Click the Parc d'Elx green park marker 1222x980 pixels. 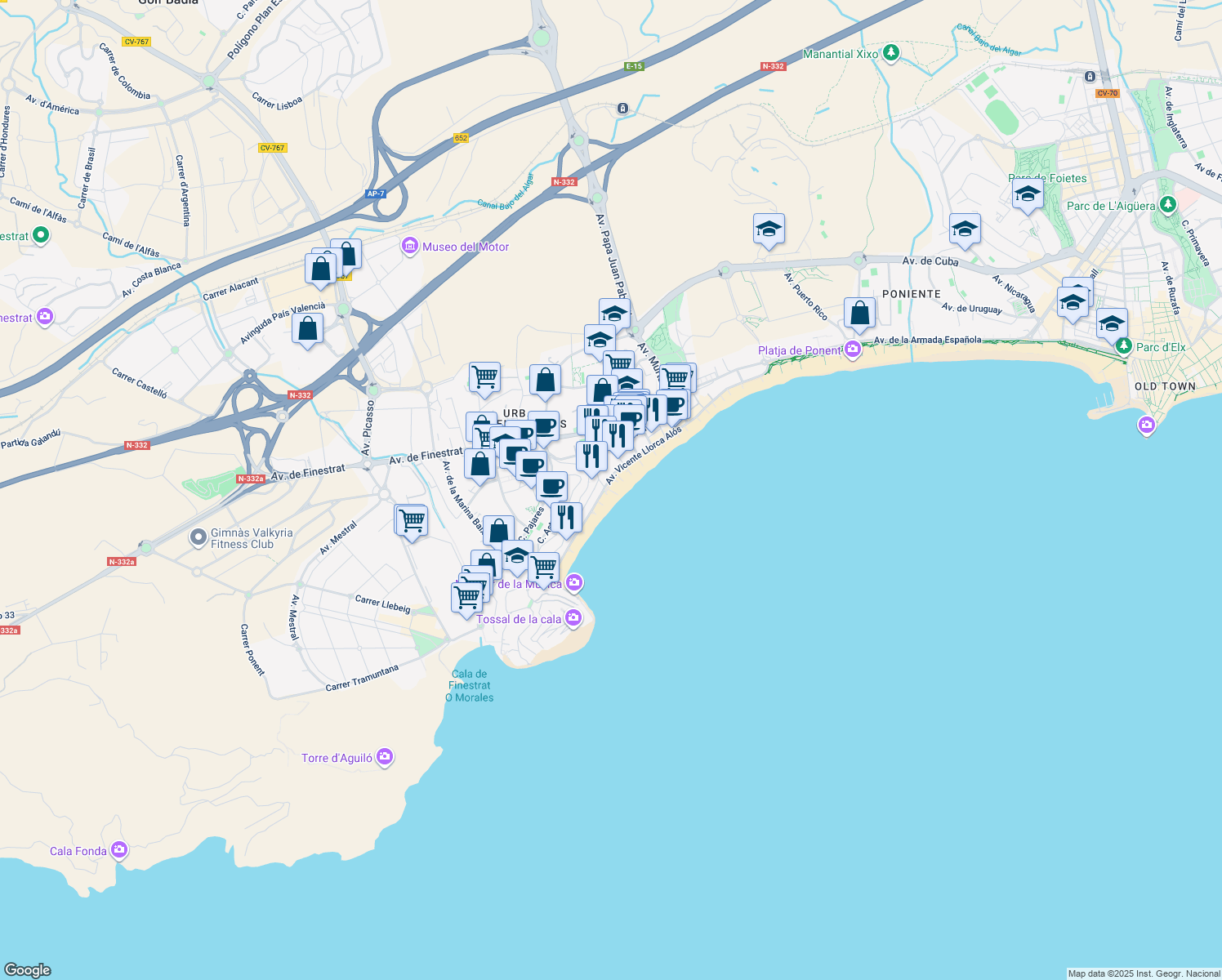pyautogui.click(x=1126, y=346)
